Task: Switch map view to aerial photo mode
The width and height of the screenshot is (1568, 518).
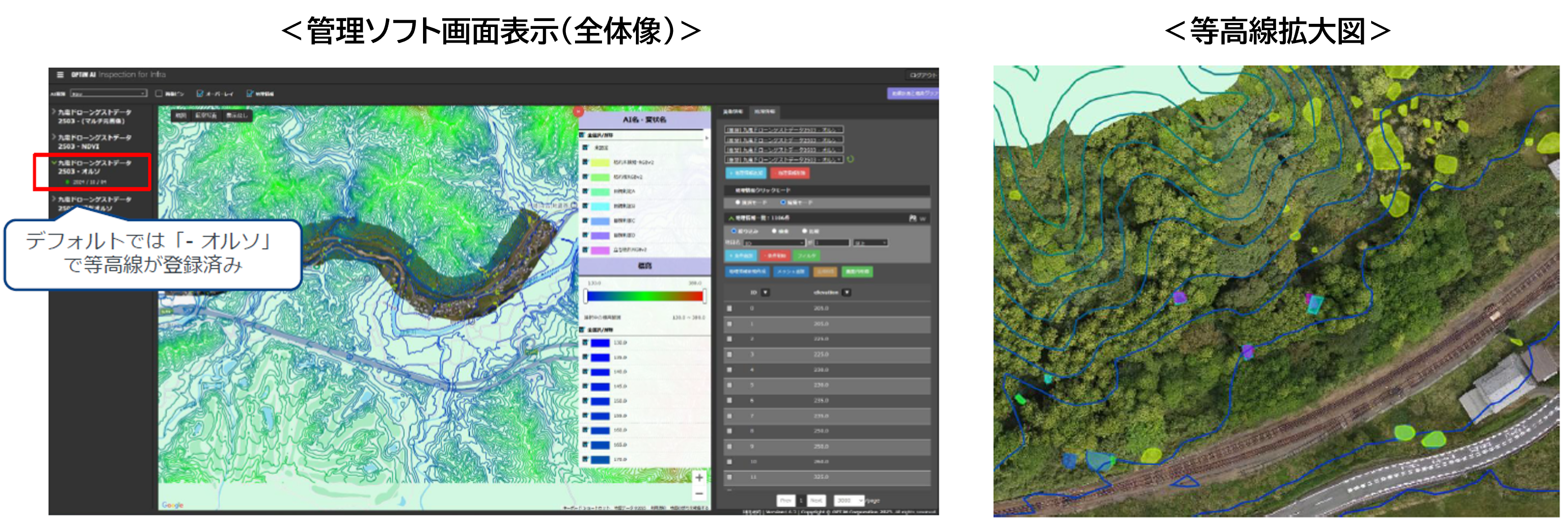Action: [x=206, y=116]
